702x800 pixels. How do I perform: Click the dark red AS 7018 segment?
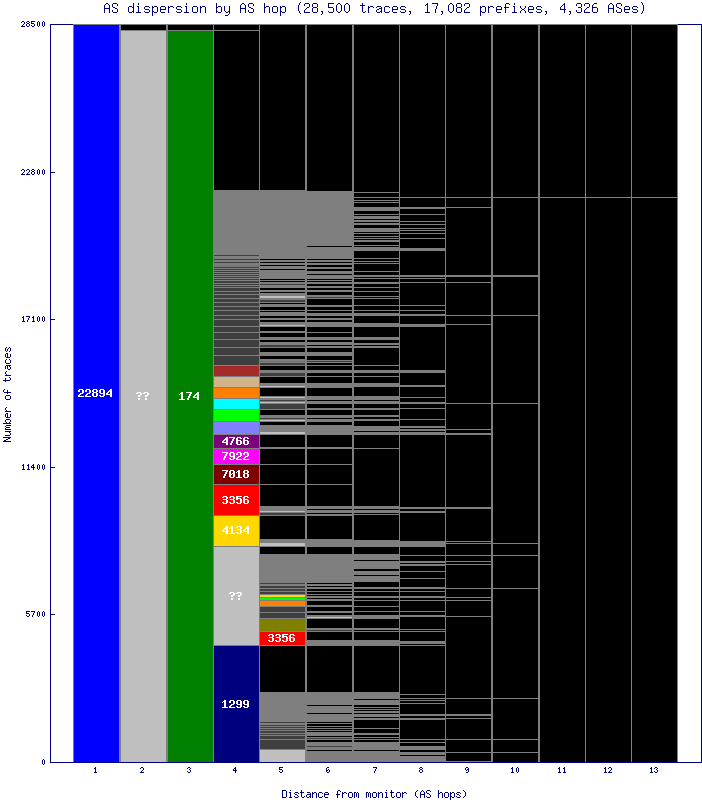pyautogui.click(x=236, y=474)
